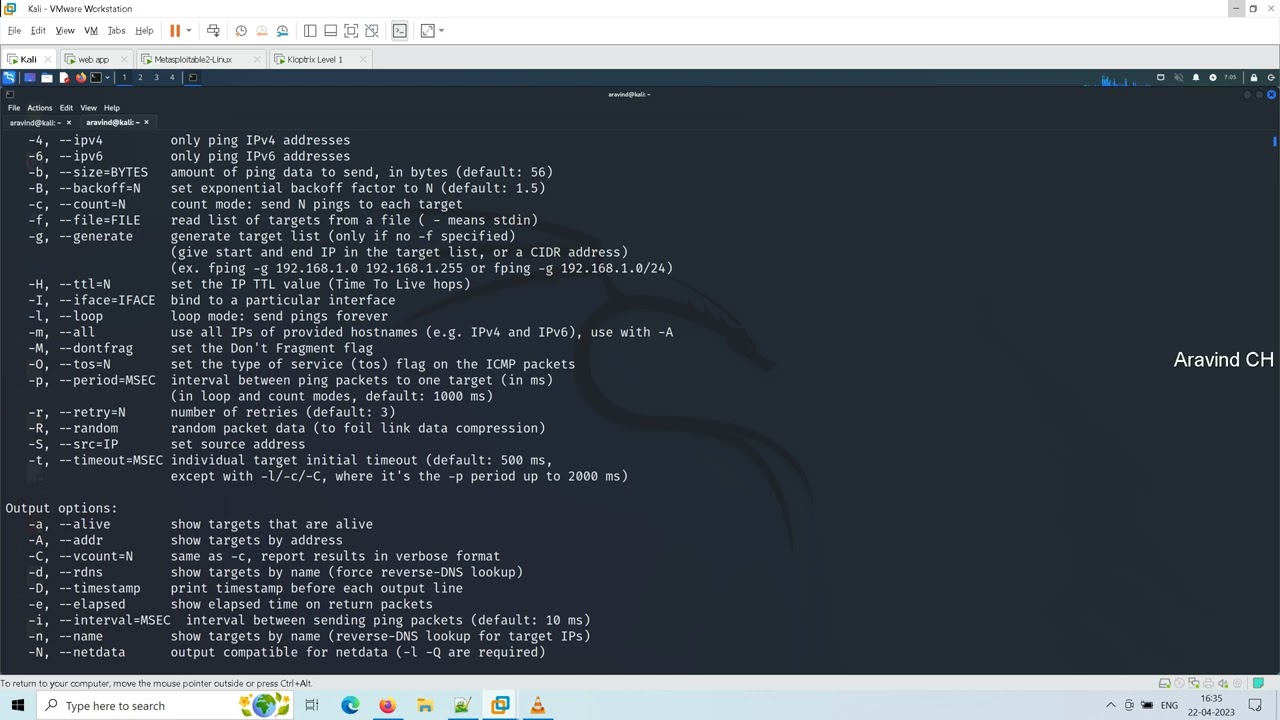Switch to the Metasploitable2-Linux VM tab
The image size is (1280, 720).
pos(193,59)
